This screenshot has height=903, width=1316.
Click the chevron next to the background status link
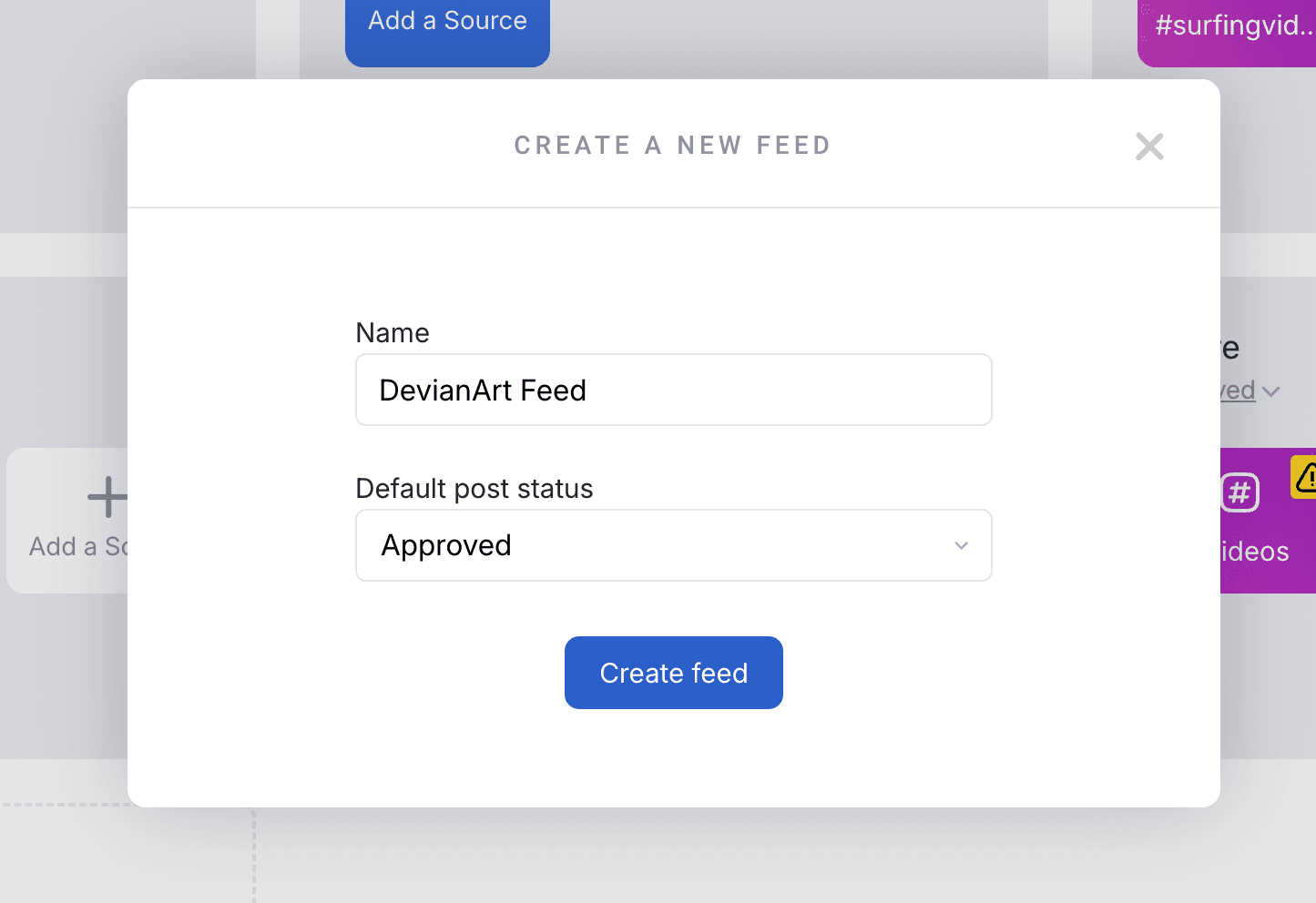coord(1273,390)
